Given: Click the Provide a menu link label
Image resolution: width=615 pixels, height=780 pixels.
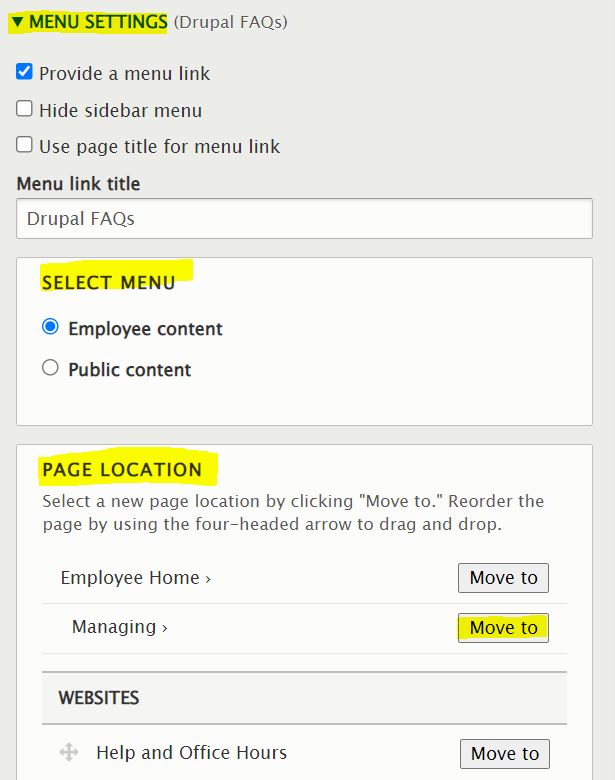Looking at the screenshot, I should tap(124, 73).
